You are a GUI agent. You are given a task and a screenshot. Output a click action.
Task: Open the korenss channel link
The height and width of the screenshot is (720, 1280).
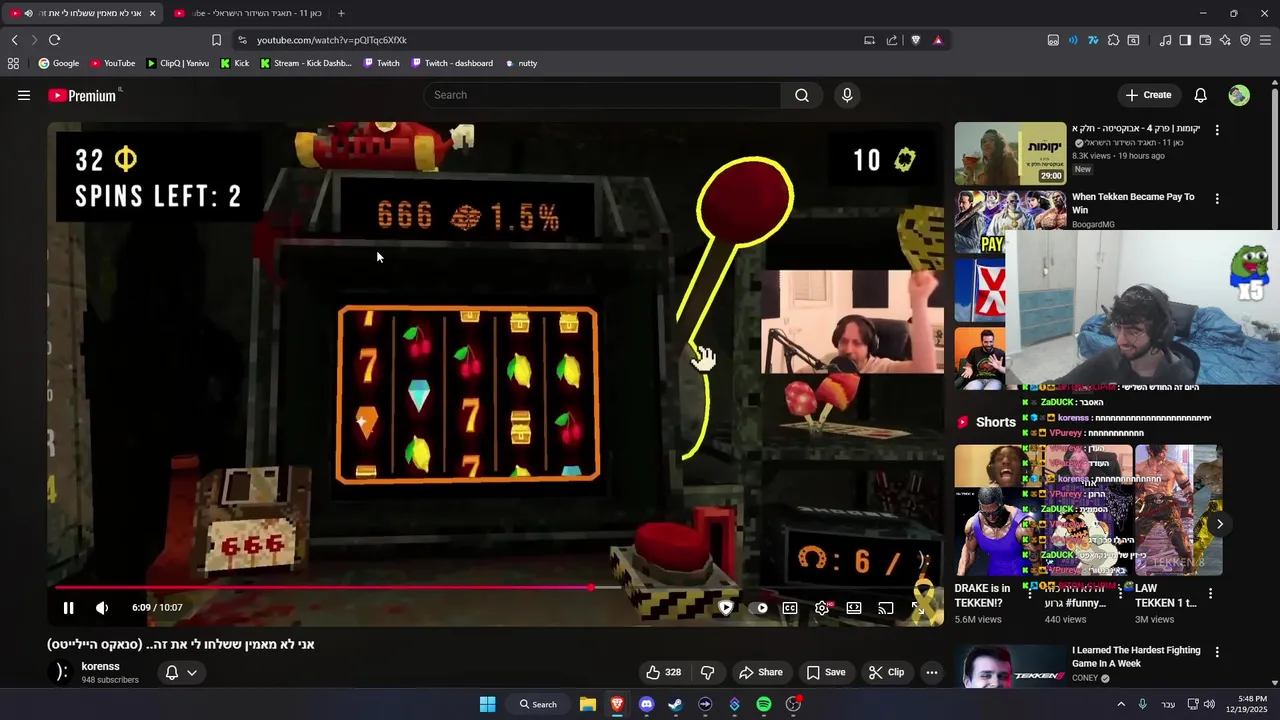[x=100, y=666]
